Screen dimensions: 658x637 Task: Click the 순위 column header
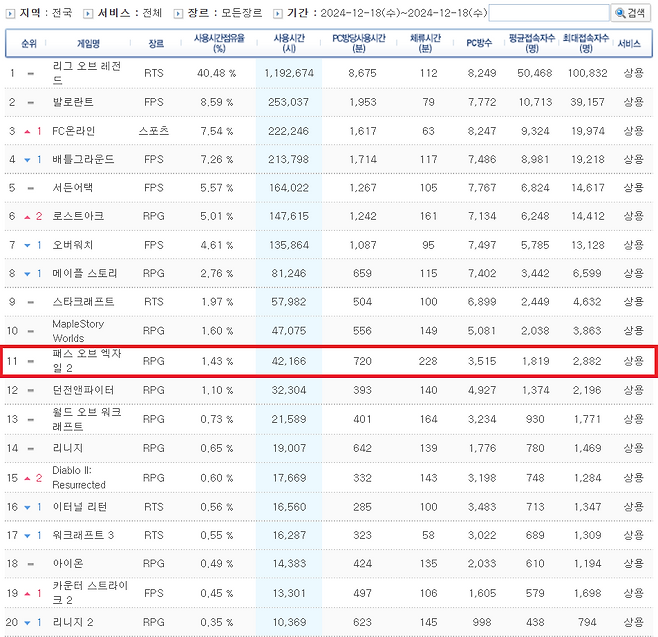[x=27, y=44]
